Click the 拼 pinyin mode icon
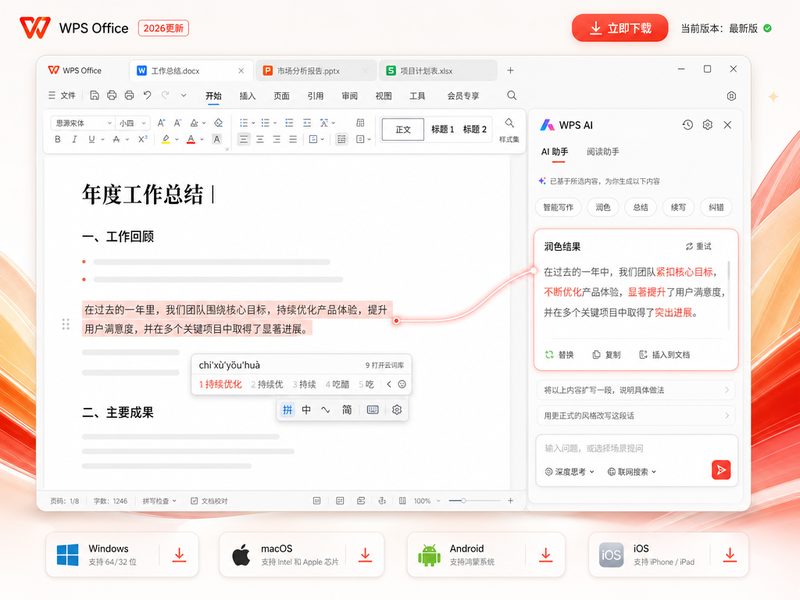 [288, 410]
